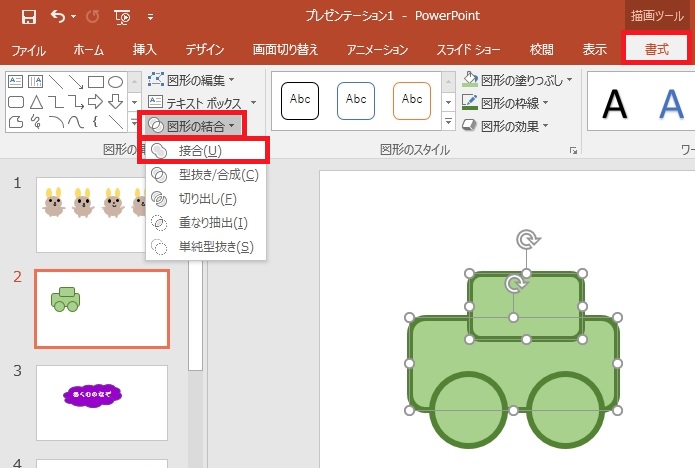Select the elbow connector shape

pyautogui.click(x=56, y=102)
